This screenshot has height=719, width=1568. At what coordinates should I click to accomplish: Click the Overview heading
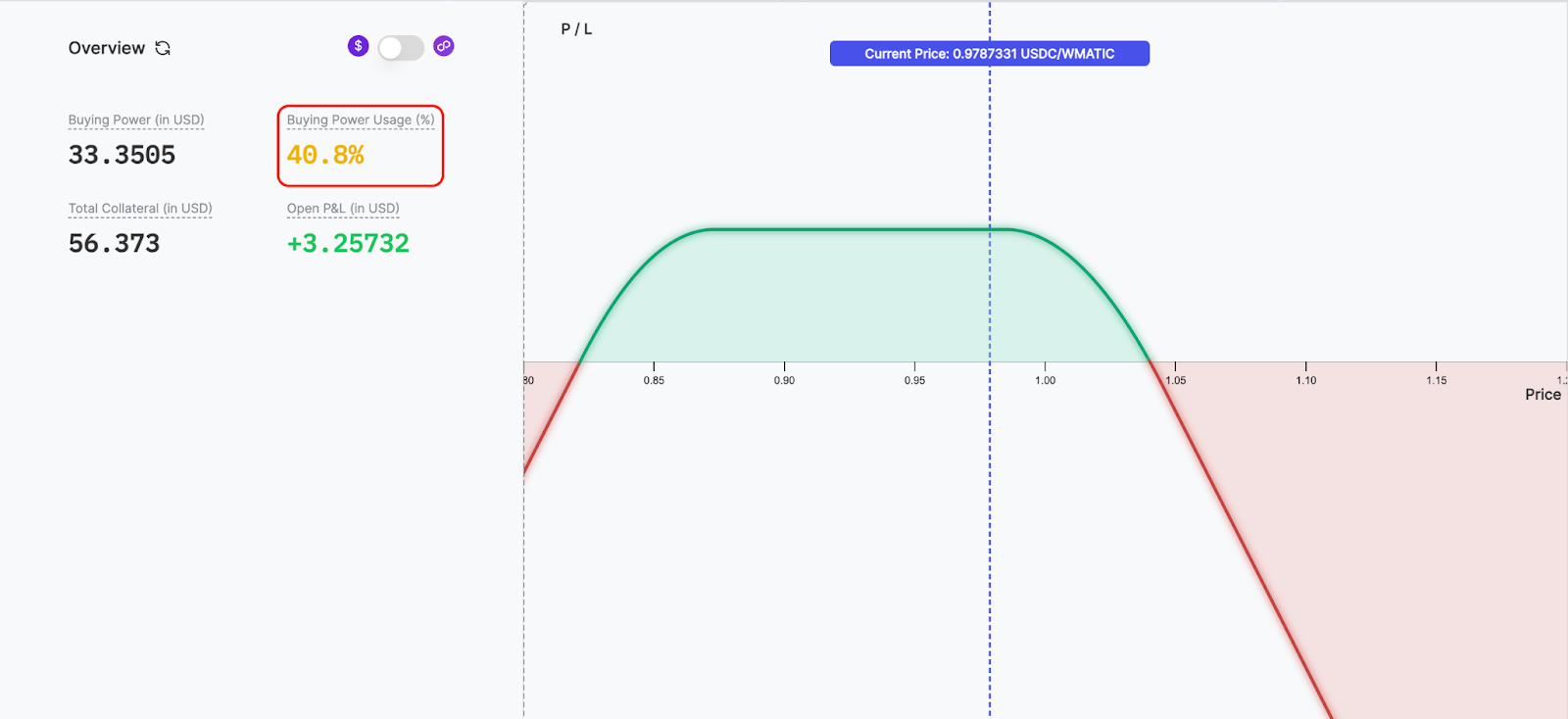pyautogui.click(x=106, y=48)
